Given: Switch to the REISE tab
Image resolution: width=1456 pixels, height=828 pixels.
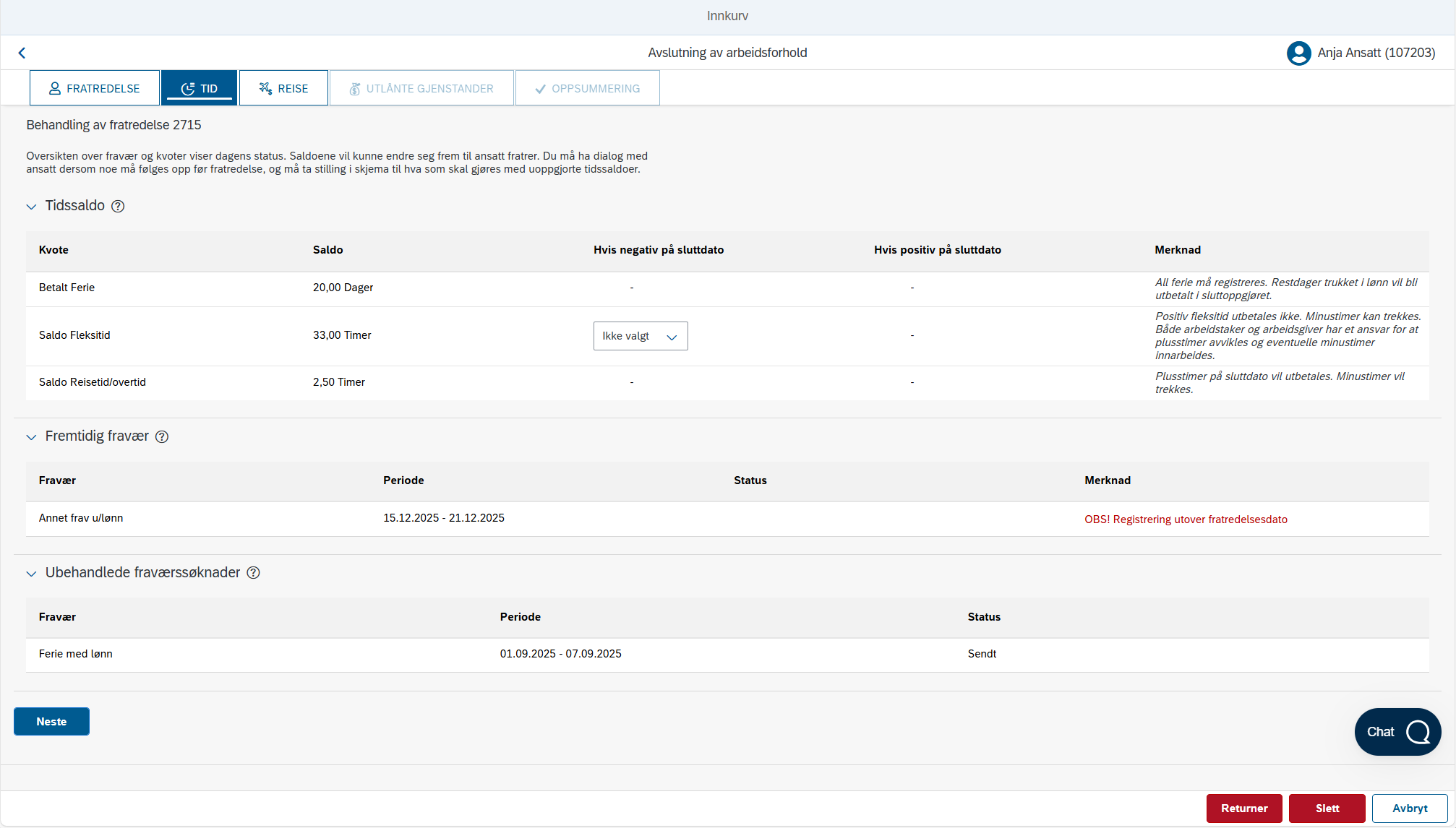Looking at the screenshot, I should [x=283, y=88].
